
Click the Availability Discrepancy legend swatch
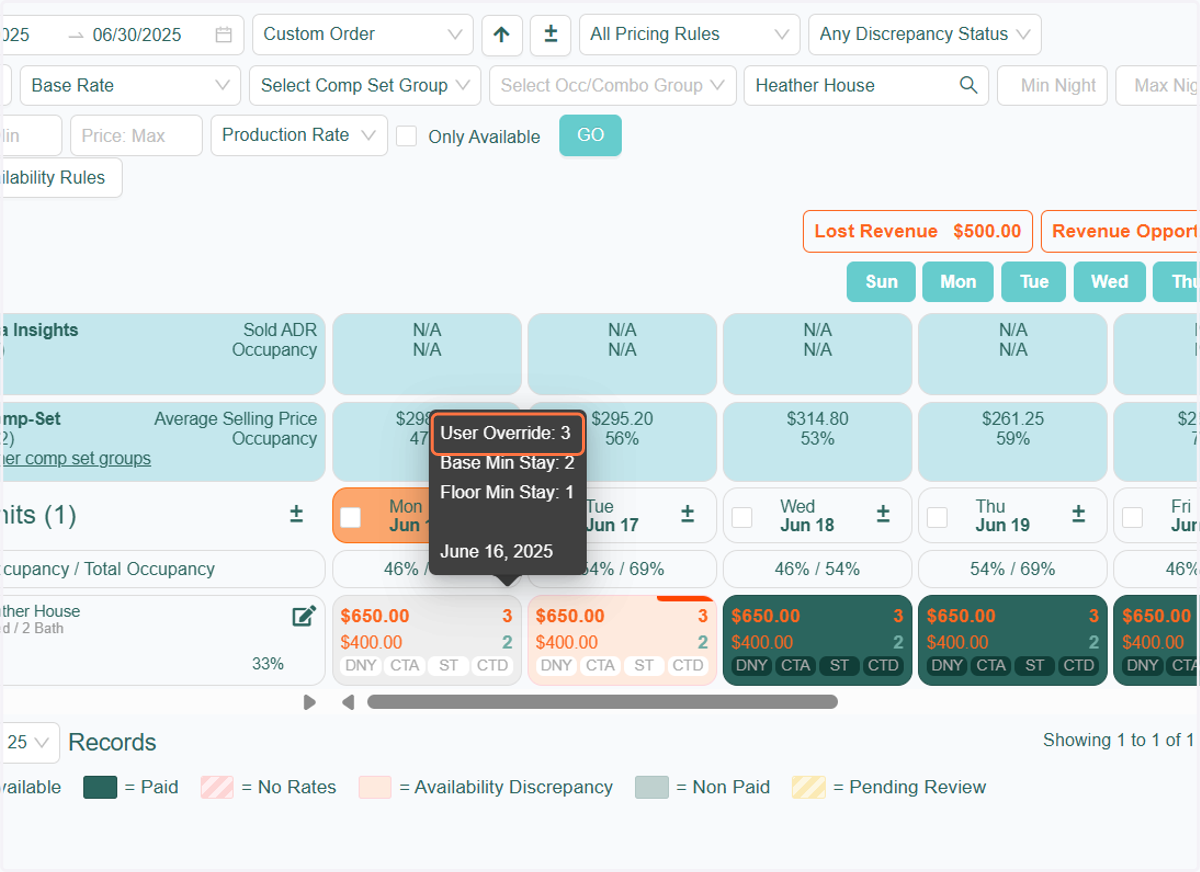click(x=375, y=788)
